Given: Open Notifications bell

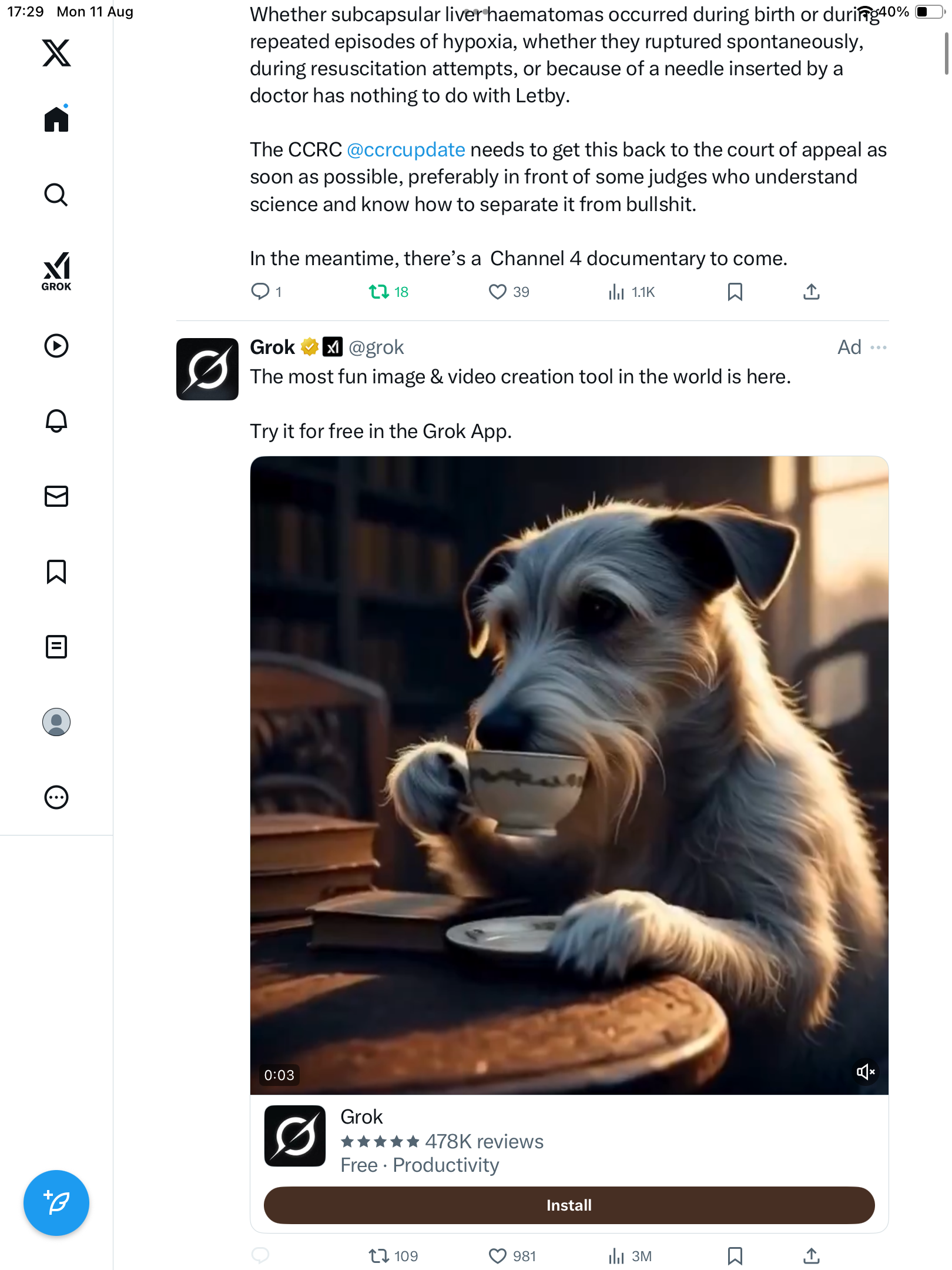Looking at the screenshot, I should pos(56,421).
